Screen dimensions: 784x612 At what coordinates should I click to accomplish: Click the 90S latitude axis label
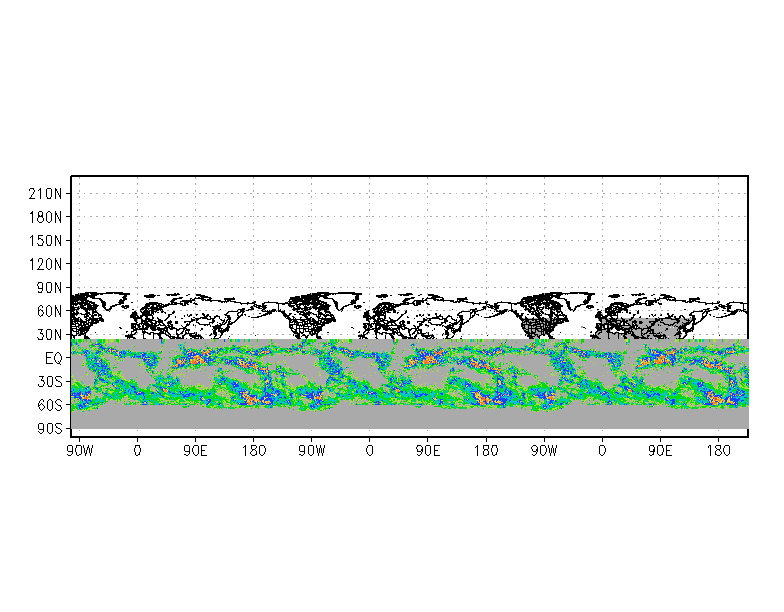(x=50, y=428)
